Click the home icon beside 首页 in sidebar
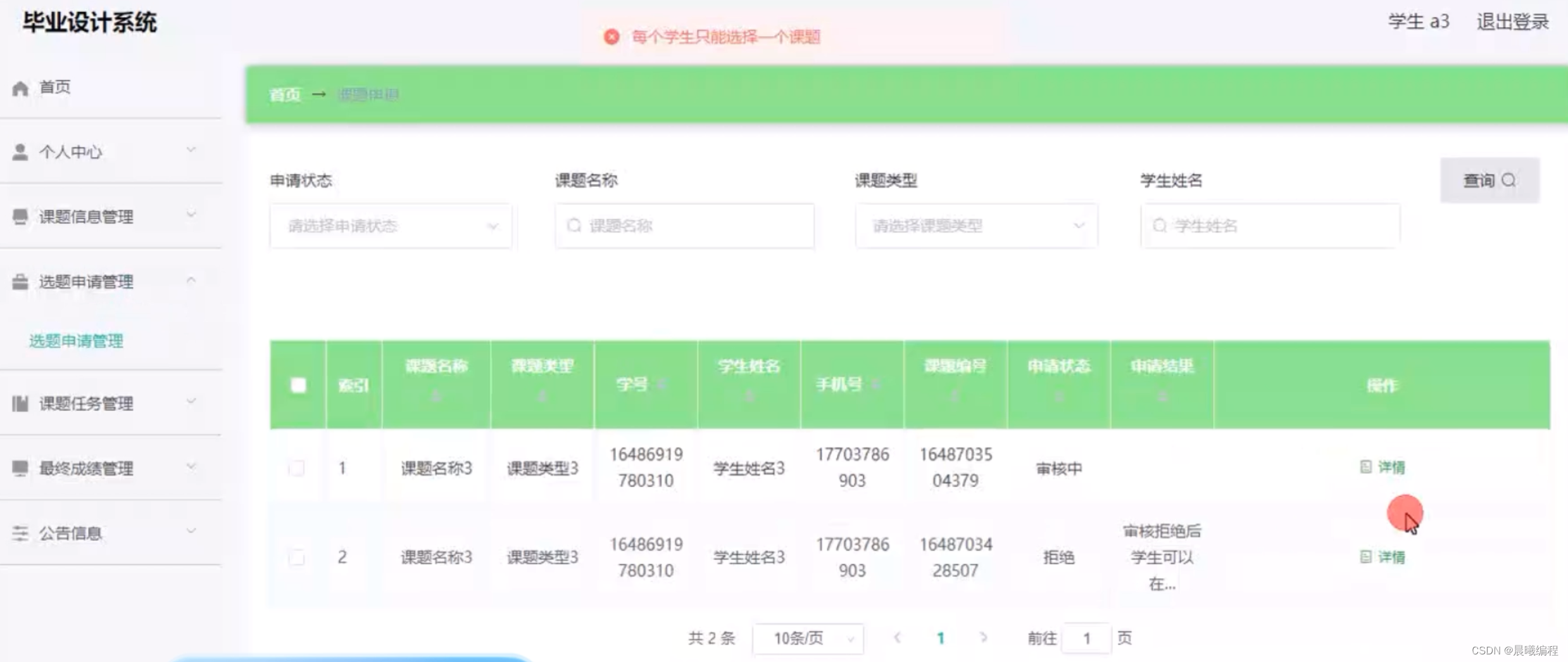Screen dimensions: 1568x662 (20, 88)
